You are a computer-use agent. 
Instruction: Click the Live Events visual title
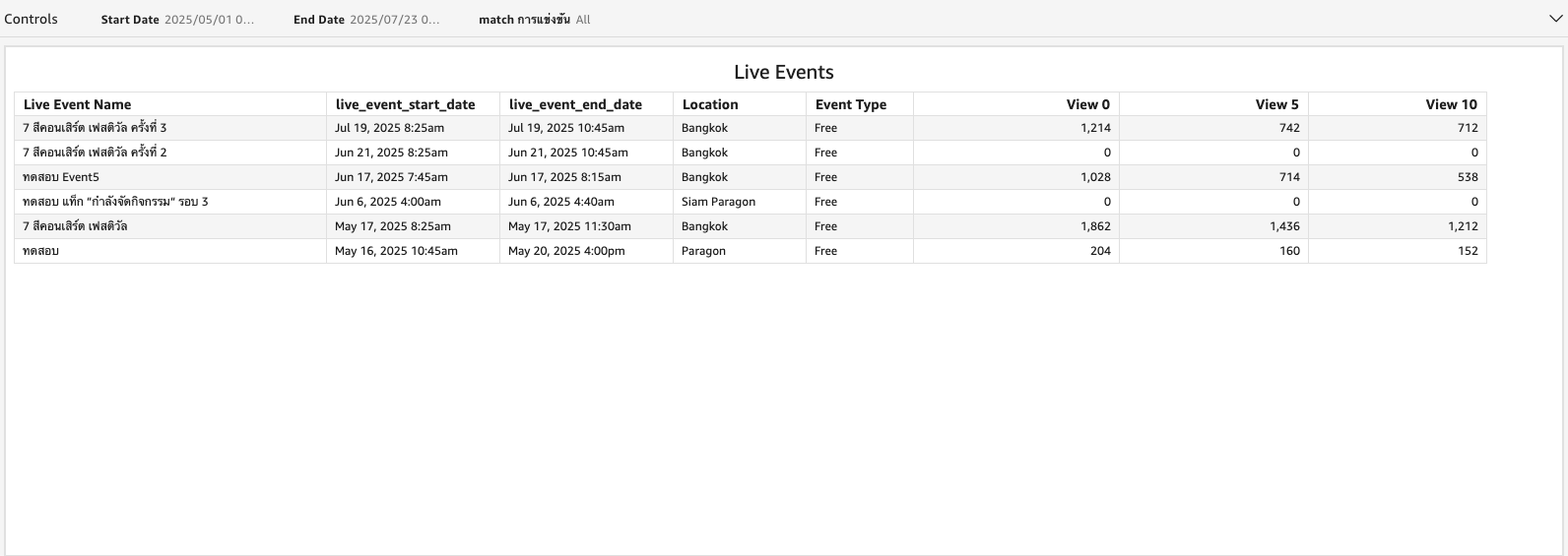(x=784, y=72)
